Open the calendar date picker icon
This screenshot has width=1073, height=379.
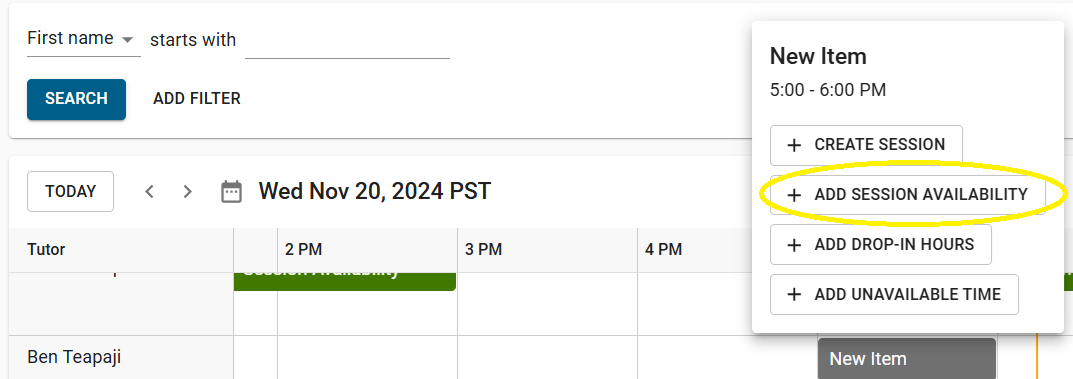pos(231,192)
